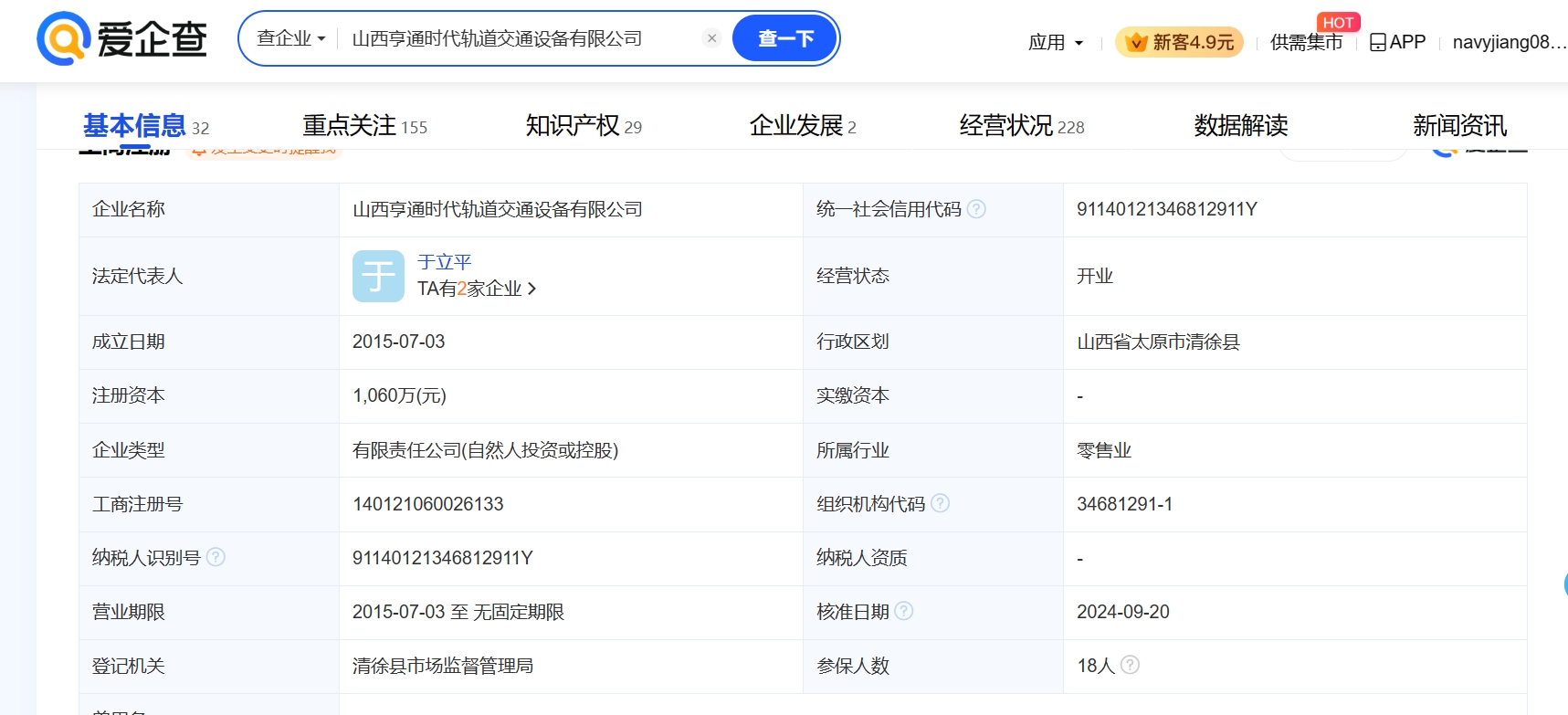Screen dimensions: 1568x715
Task: Clear the search box with the X icon
Action: 712,38
